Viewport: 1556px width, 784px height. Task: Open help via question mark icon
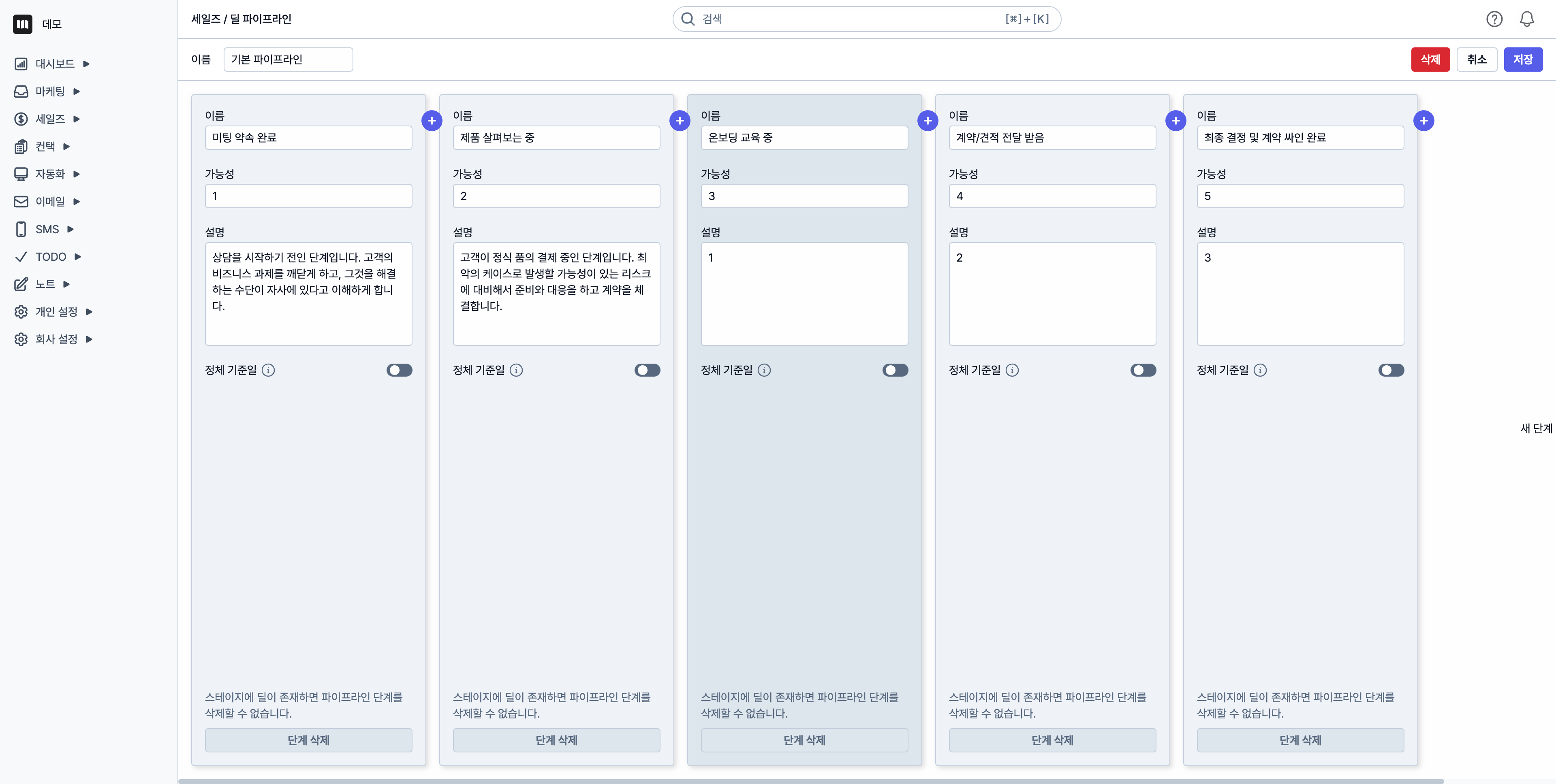(x=1494, y=19)
